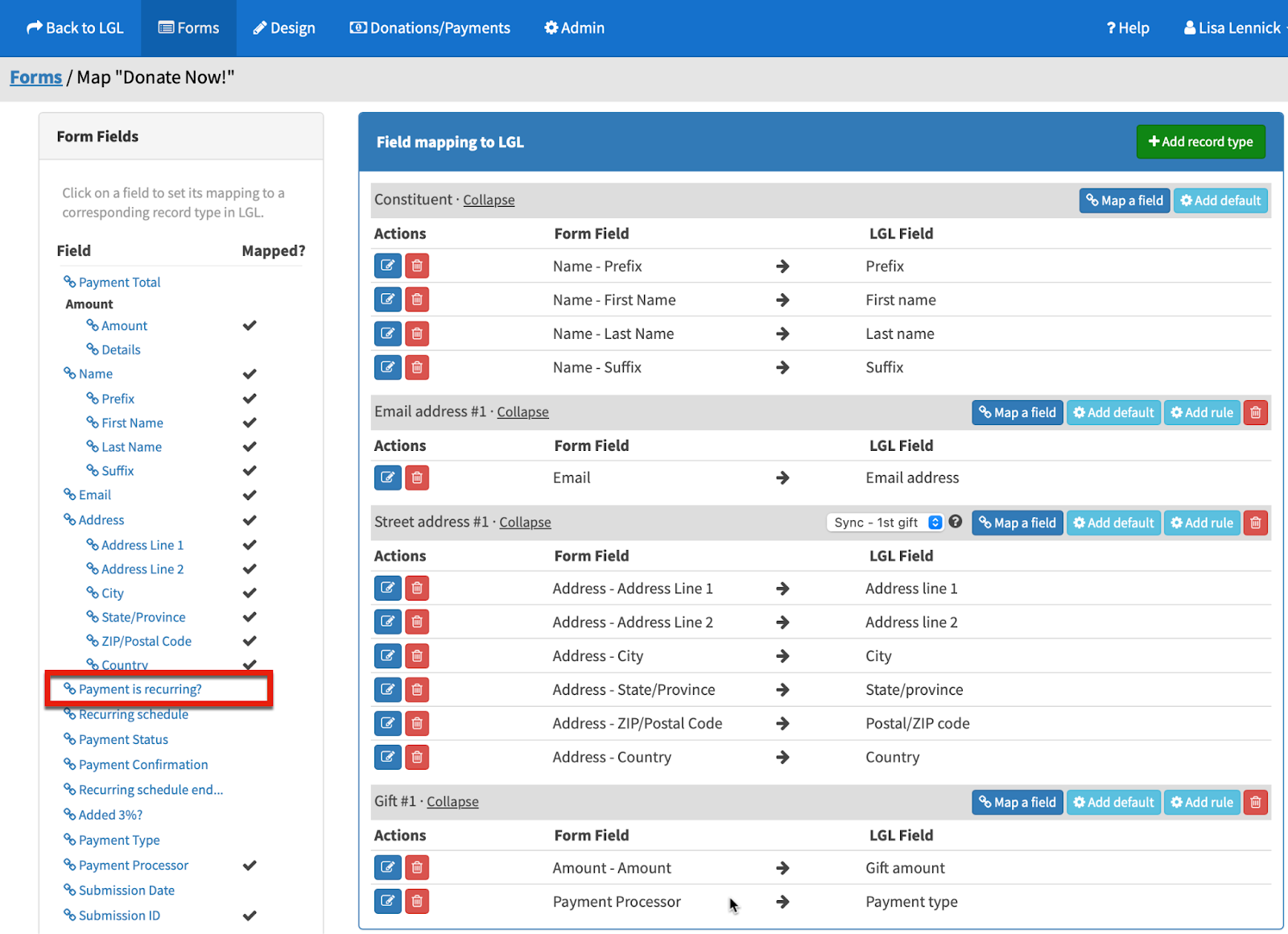
Task: Collapse the Gift #1 section
Action: [x=452, y=802]
